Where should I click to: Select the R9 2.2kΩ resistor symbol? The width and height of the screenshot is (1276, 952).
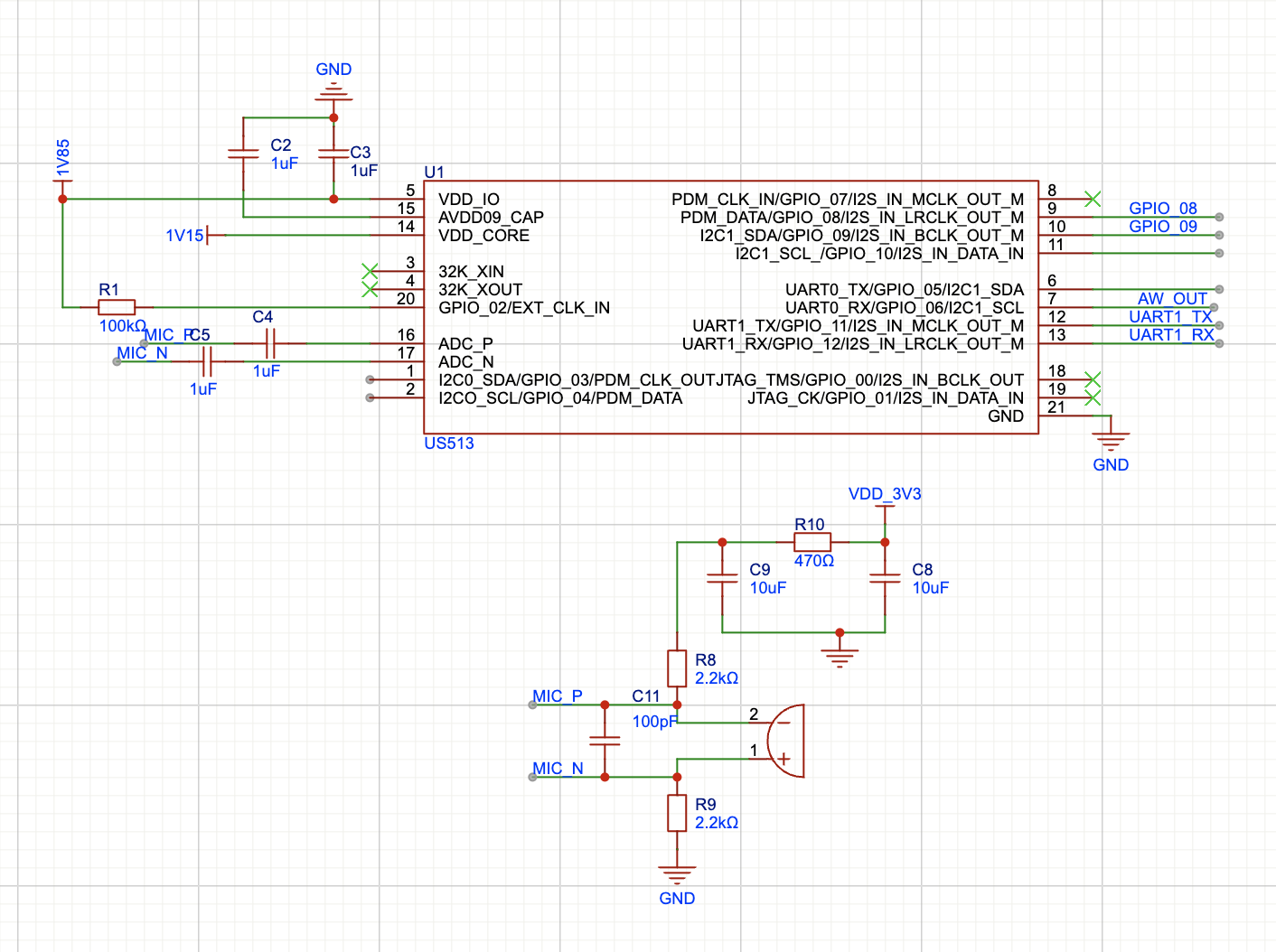click(x=677, y=813)
